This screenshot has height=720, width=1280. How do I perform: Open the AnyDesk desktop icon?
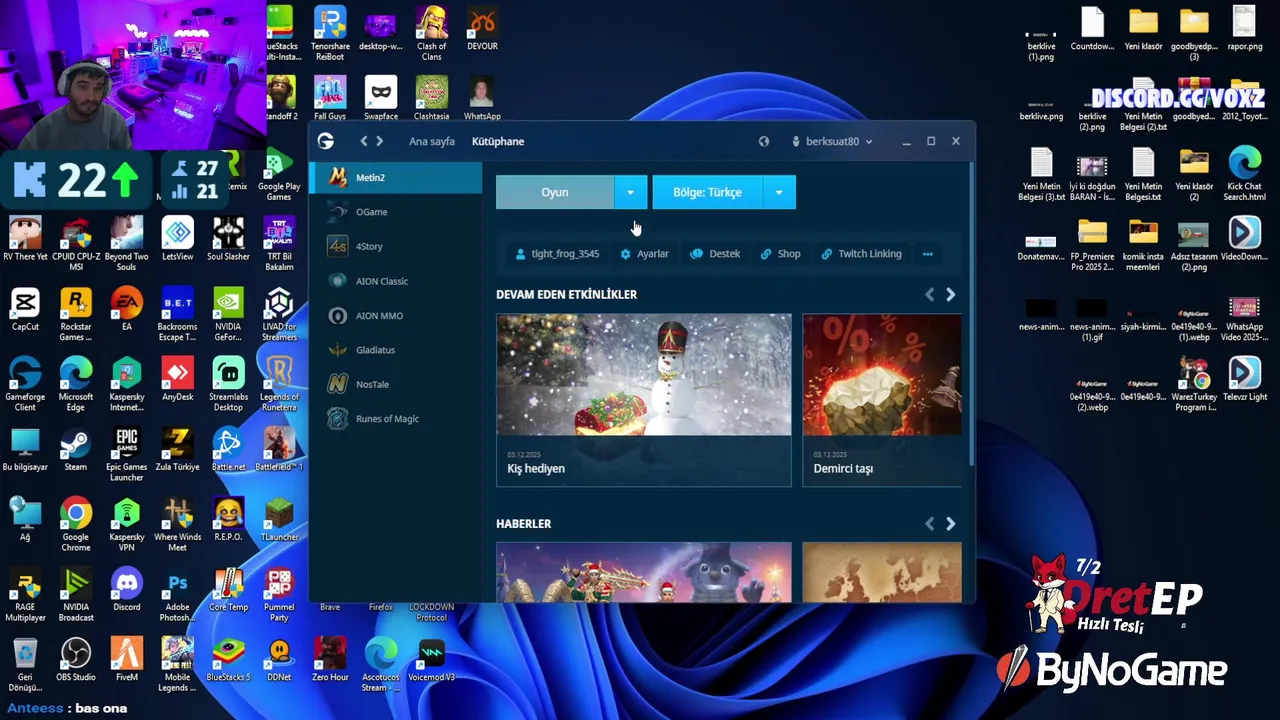click(x=177, y=379)
